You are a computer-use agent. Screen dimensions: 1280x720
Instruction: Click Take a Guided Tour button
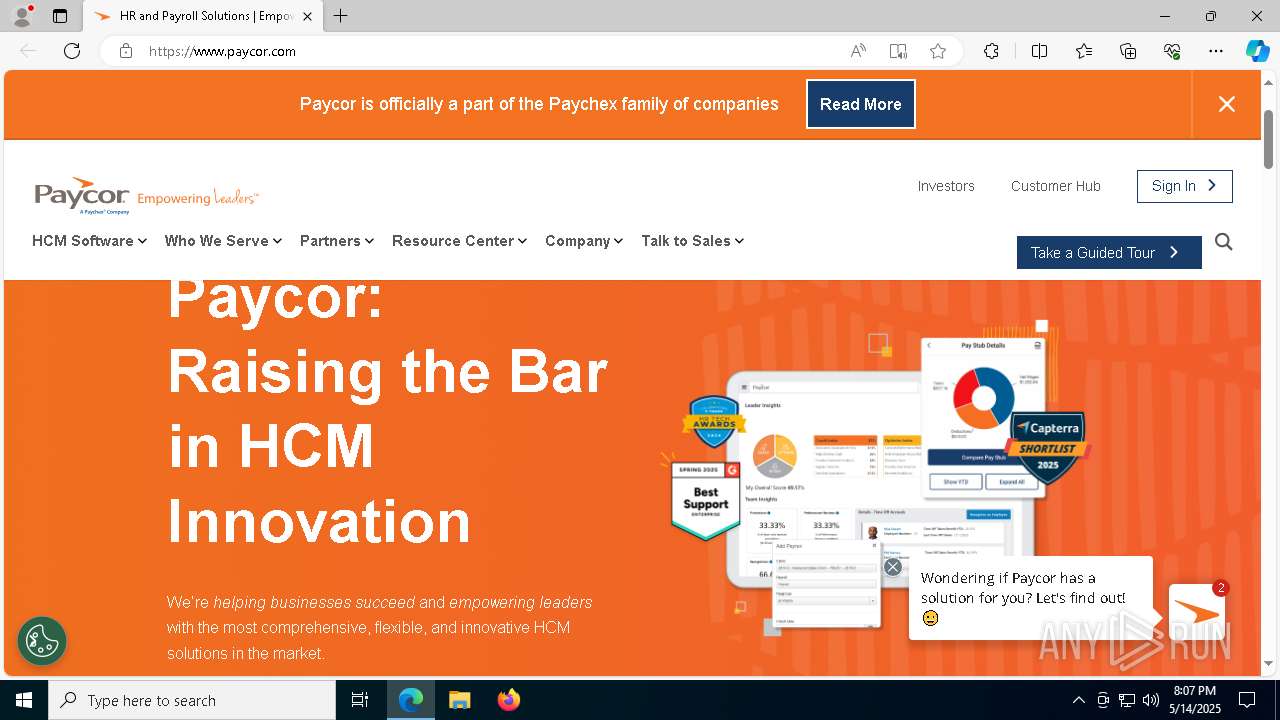click(1109, 253)
